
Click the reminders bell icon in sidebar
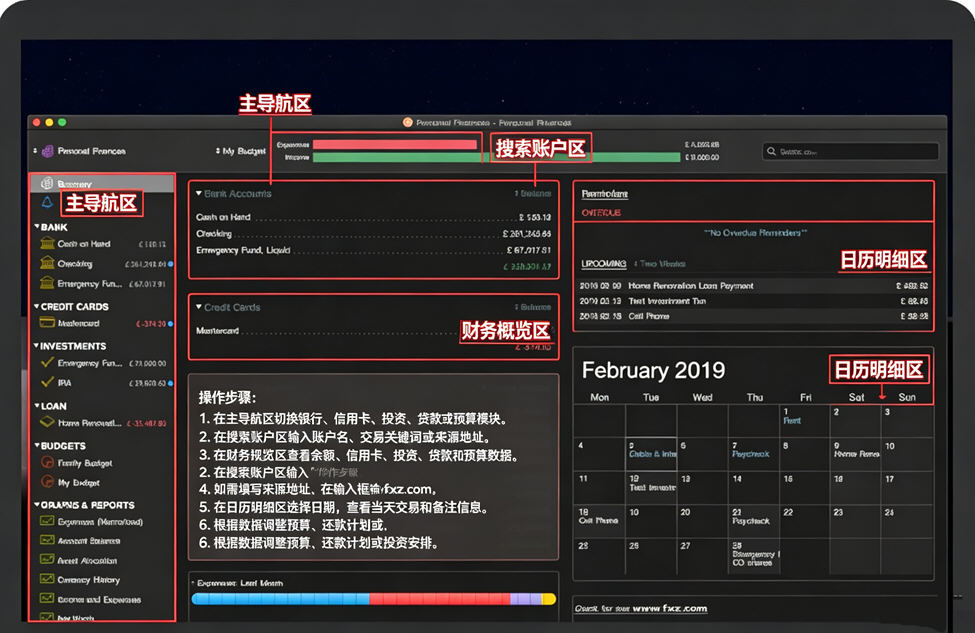point(47,202)
